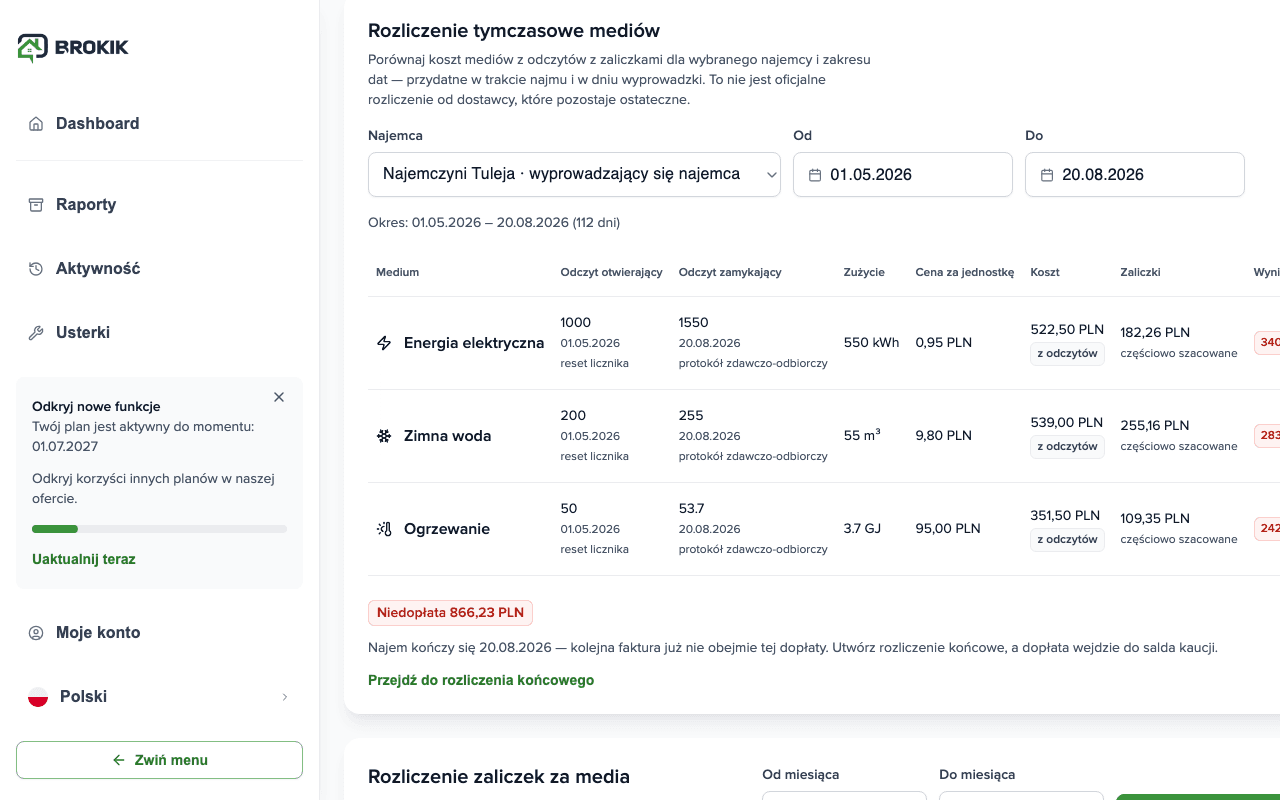The image size is (1280, 800).
Task: Click the Odczyt zamykający column header
Action: point(730,272)
